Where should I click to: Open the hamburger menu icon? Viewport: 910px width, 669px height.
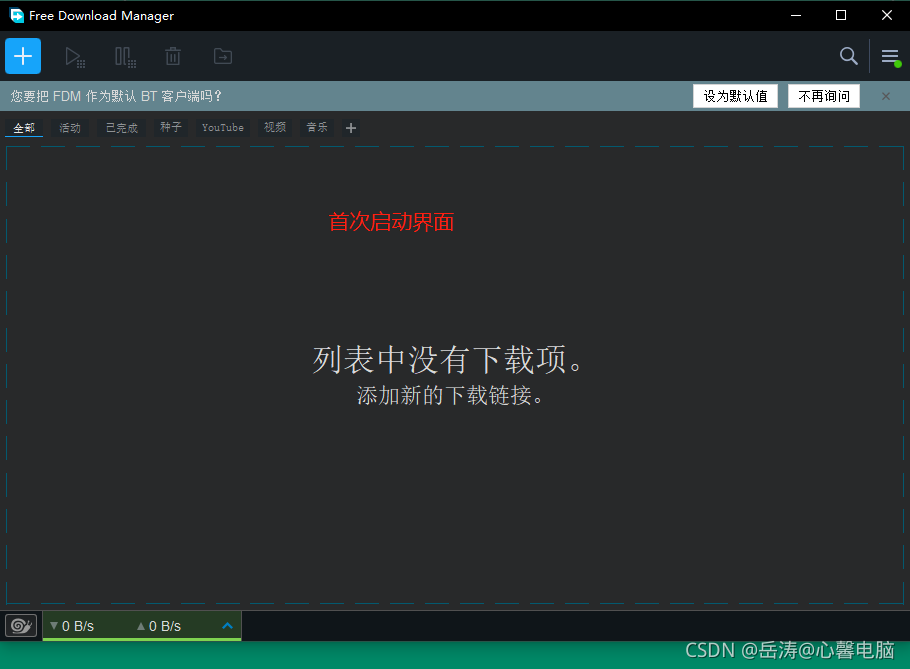coord(890,57)
